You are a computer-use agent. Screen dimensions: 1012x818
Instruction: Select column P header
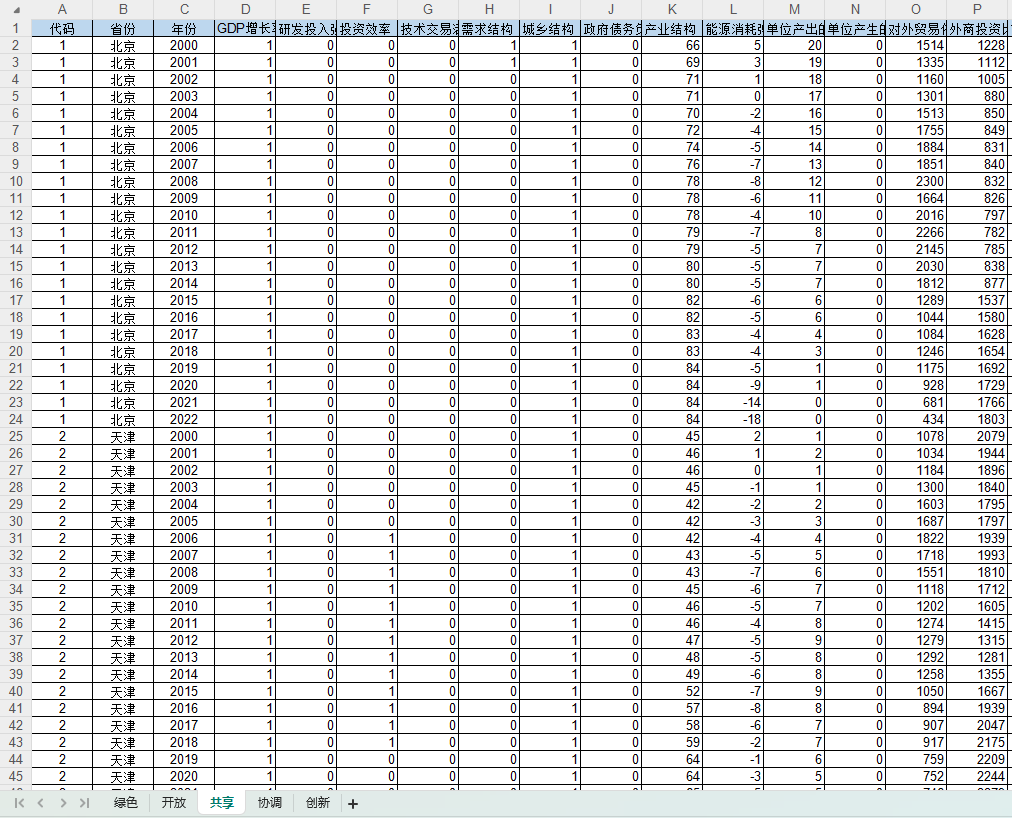click(977, 10)
